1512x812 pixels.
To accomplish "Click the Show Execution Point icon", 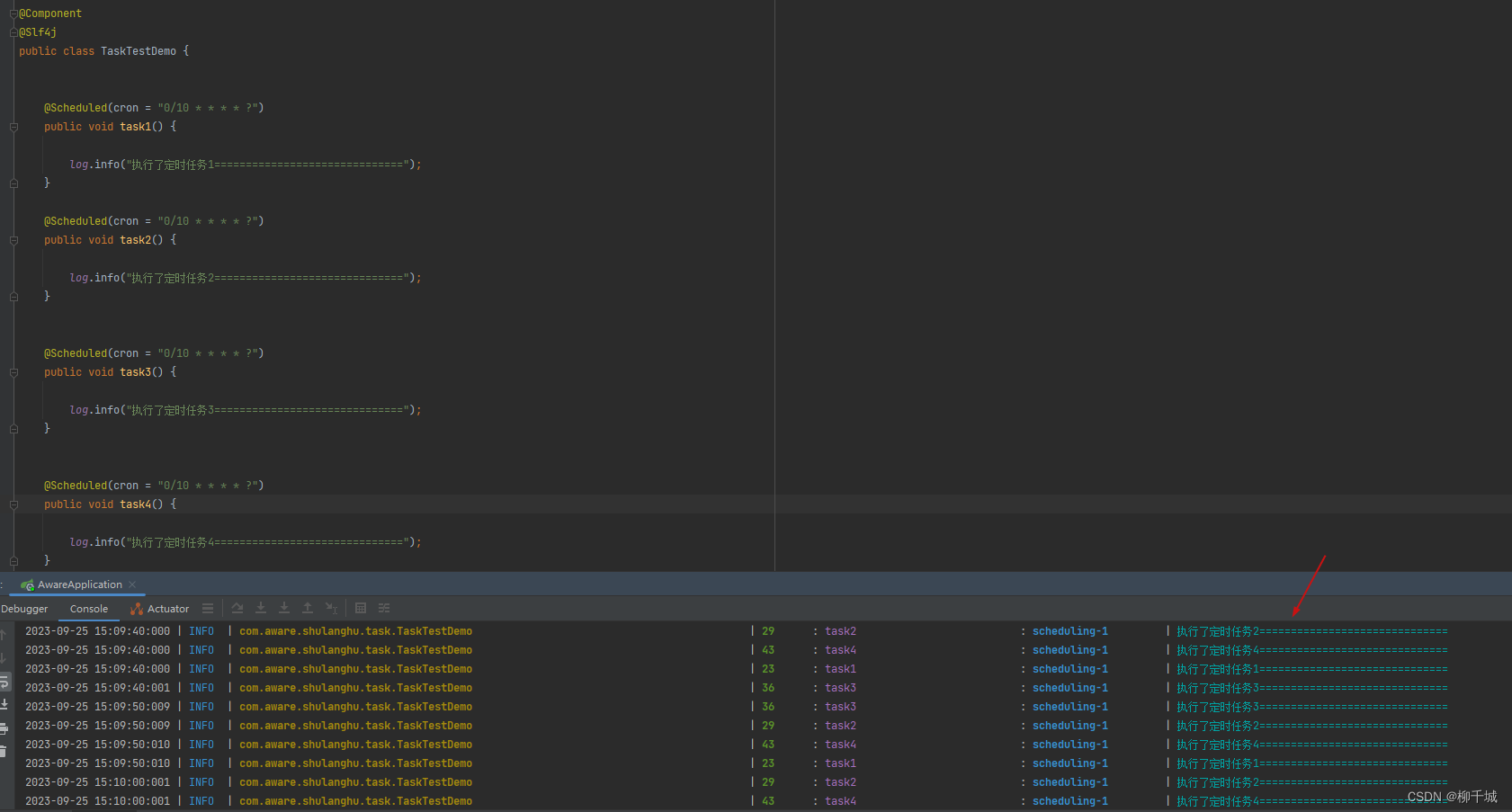I will (208, 609).
